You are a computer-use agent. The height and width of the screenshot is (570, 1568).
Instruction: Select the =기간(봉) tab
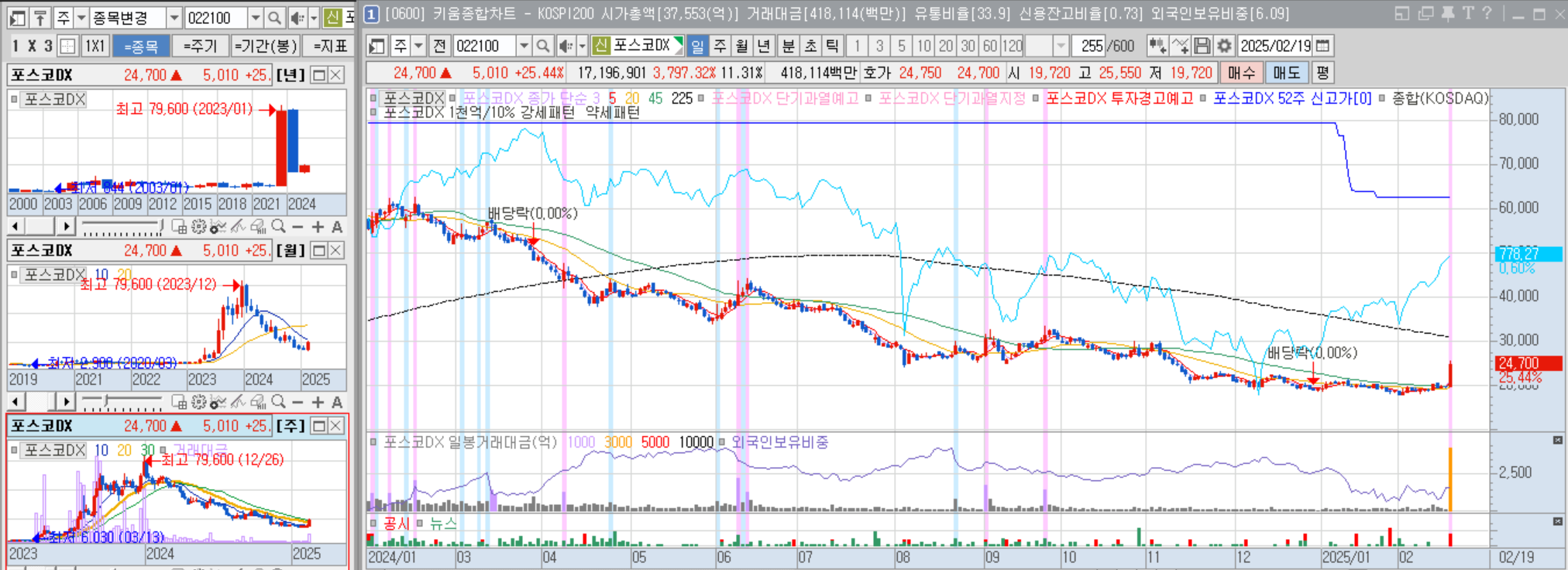tap(266, 46)
